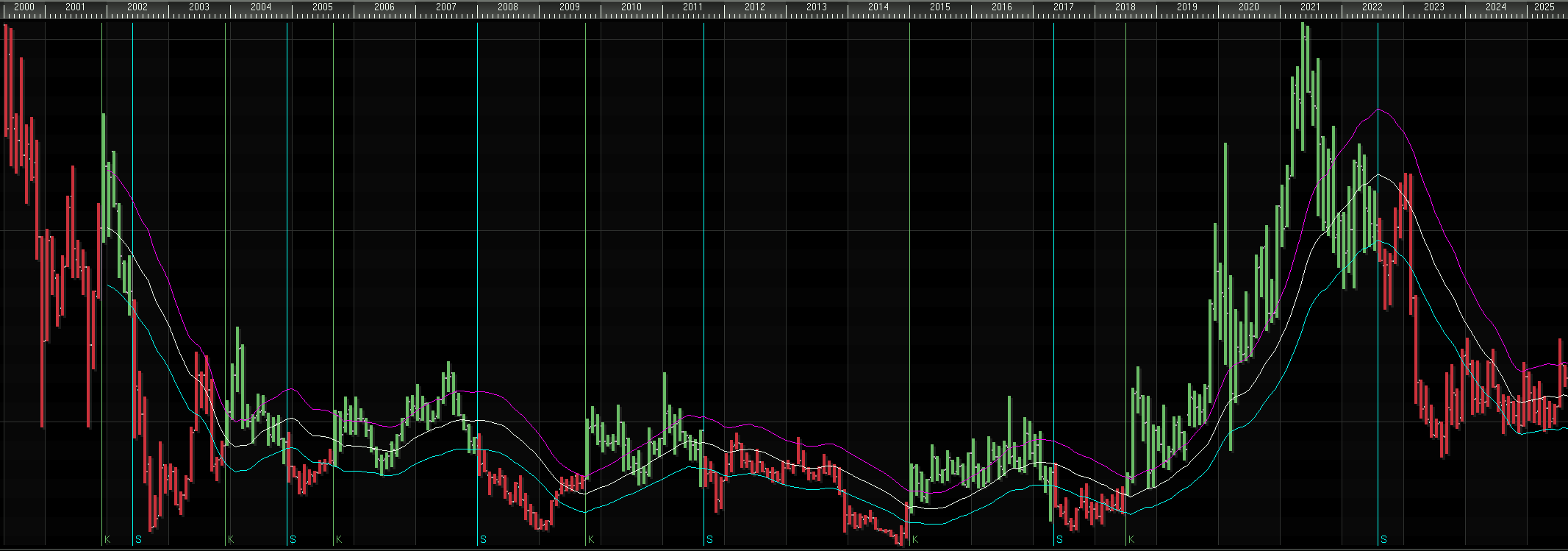Select the K marker in late 2009
The width and height of the screenshot is (1568, 551).
(591, 540)
